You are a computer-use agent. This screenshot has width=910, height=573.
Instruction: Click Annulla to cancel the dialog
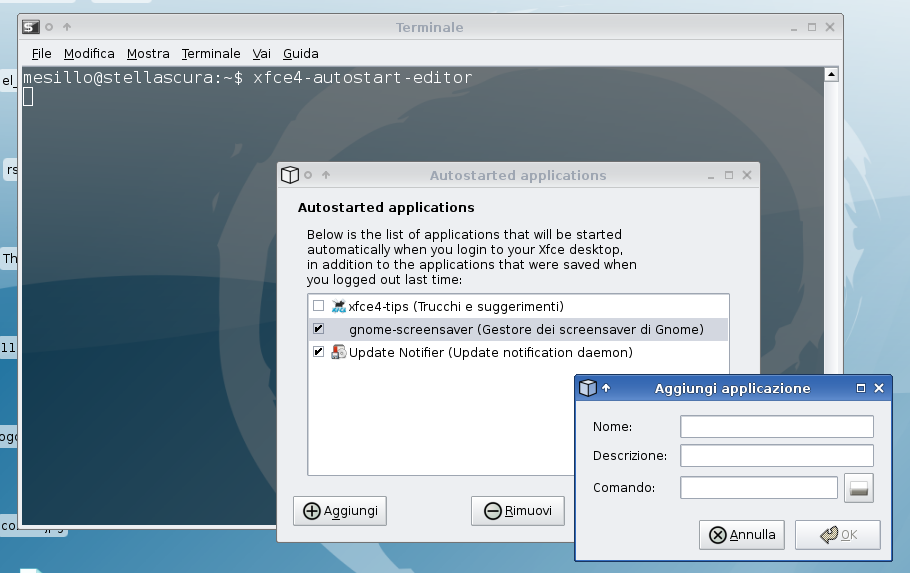pos(742,535)
